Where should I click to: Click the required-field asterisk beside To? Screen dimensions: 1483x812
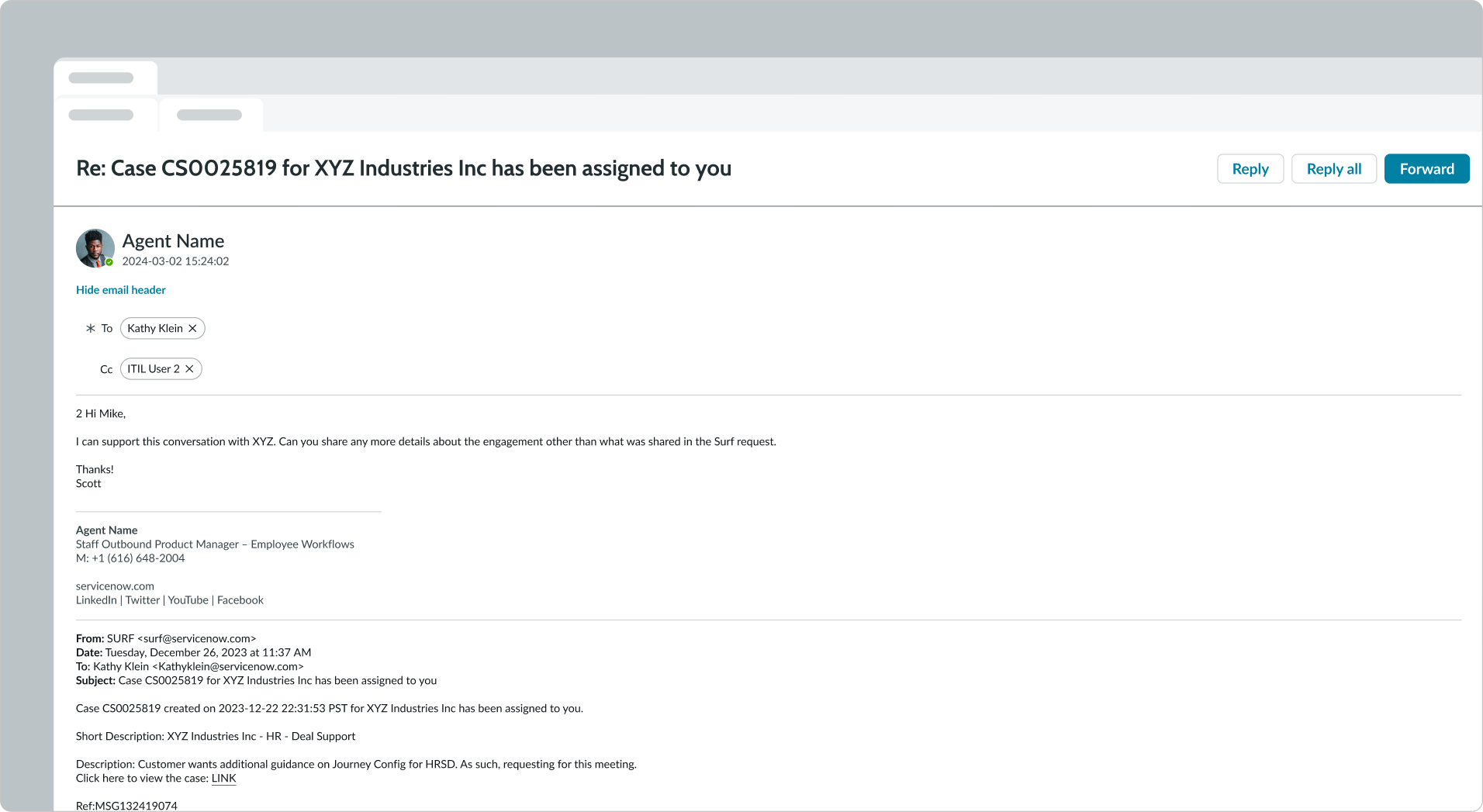tap(90, 328)
